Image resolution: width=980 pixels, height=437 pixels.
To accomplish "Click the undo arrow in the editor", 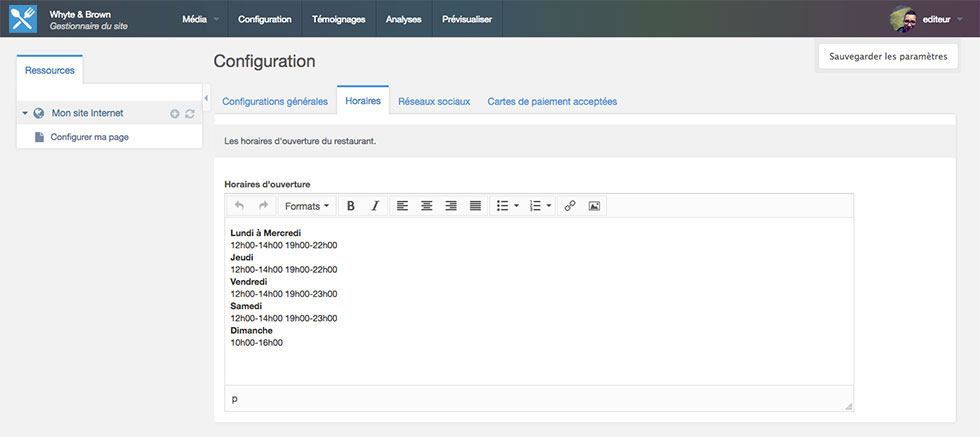I will coord(239,206).
